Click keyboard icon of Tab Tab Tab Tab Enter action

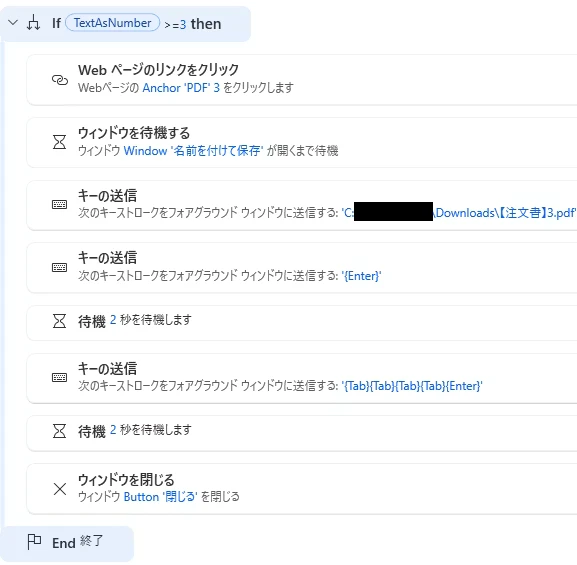click(x=60, y=377)
